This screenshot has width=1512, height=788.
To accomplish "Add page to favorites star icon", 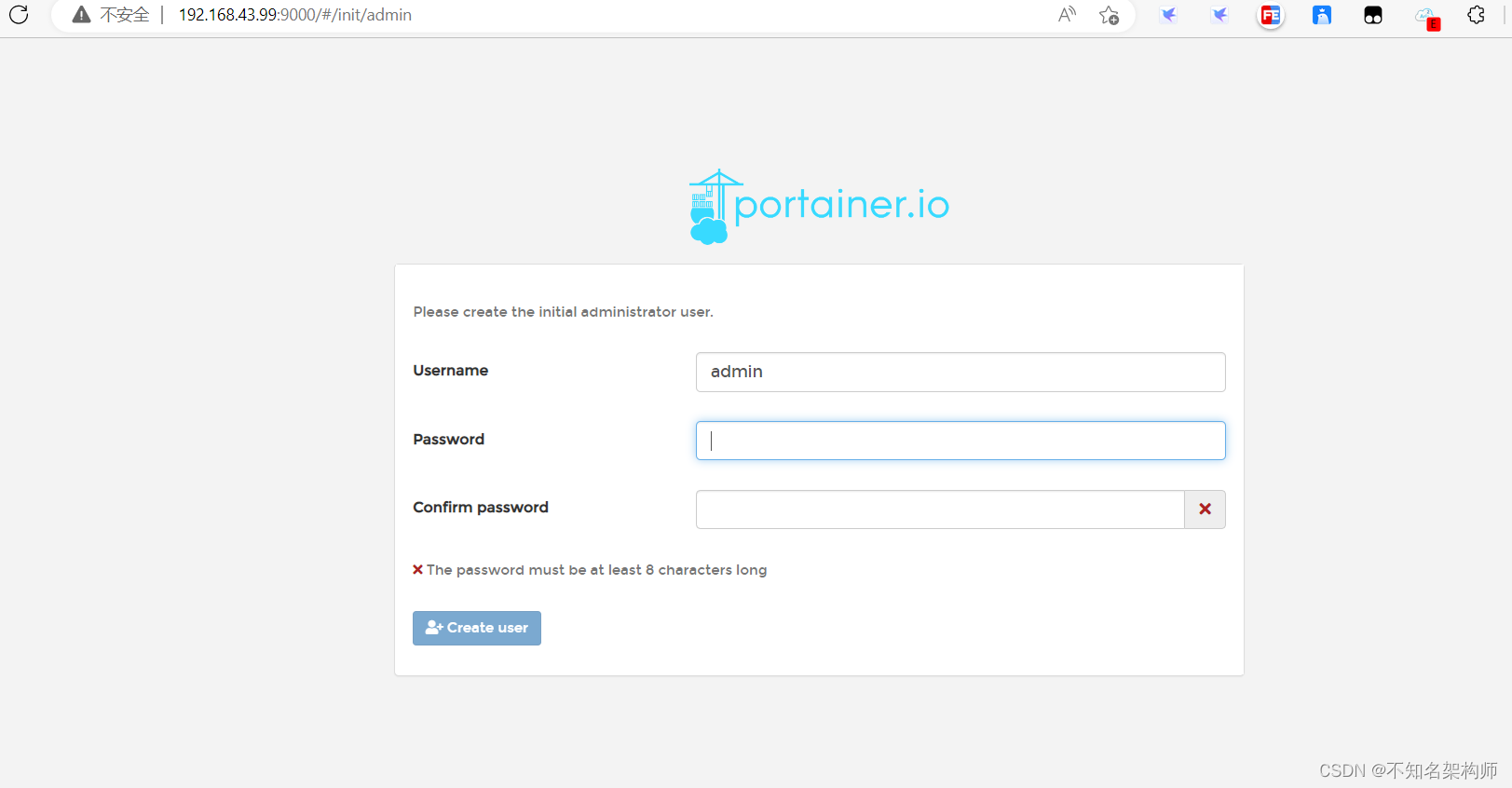I will pyautogui.click(x=1109, y=15).
